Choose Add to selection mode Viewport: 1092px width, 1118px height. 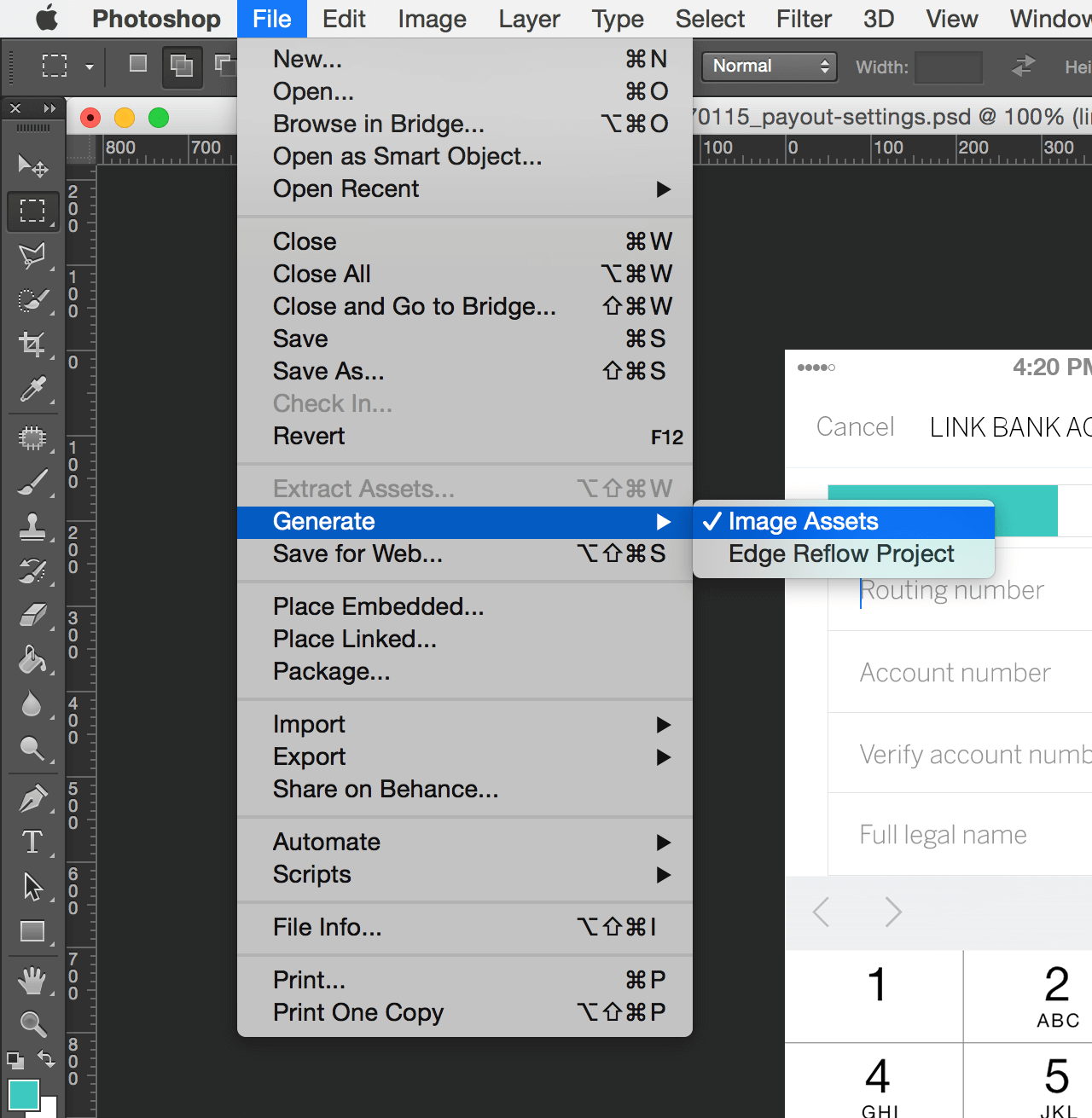(x=182, y=66)
